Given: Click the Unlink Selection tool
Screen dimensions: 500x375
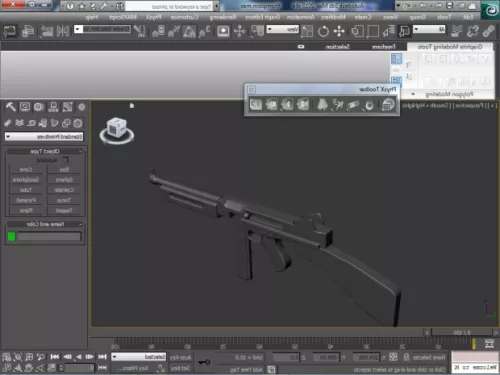Looking at the screenshot, I should [x=473, y=31].
